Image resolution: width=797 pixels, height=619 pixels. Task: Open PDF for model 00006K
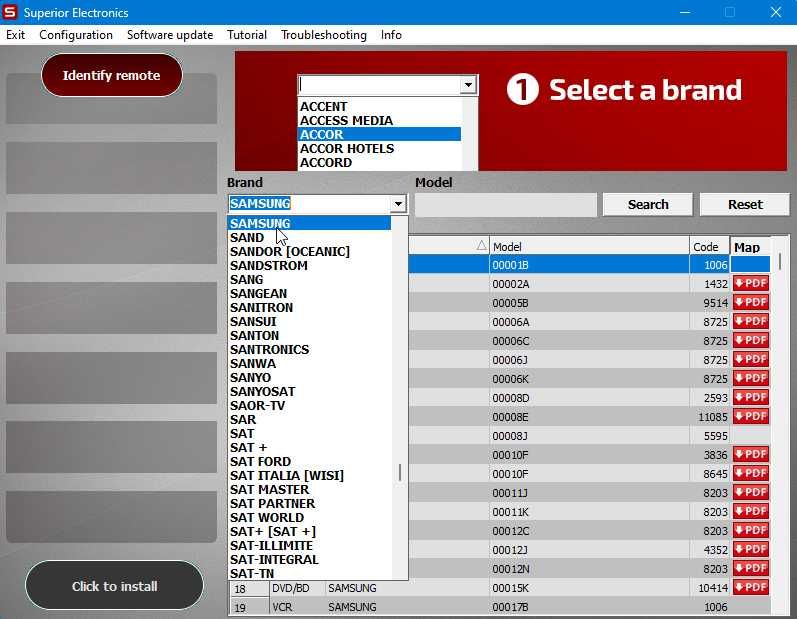(x=751, y=379)
